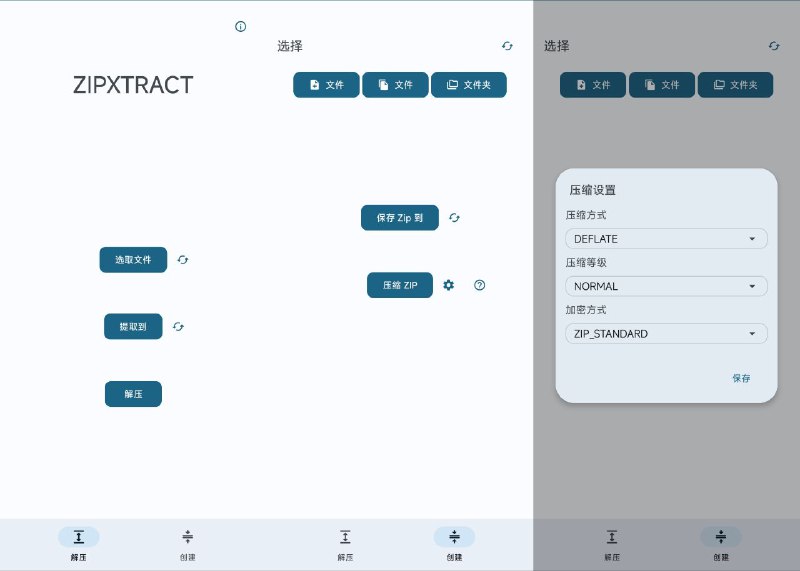Click dimmed 文件夹 button on right screen
Image resolution: width=800 pixels, height=571 pixels.
tap(735, 85)
